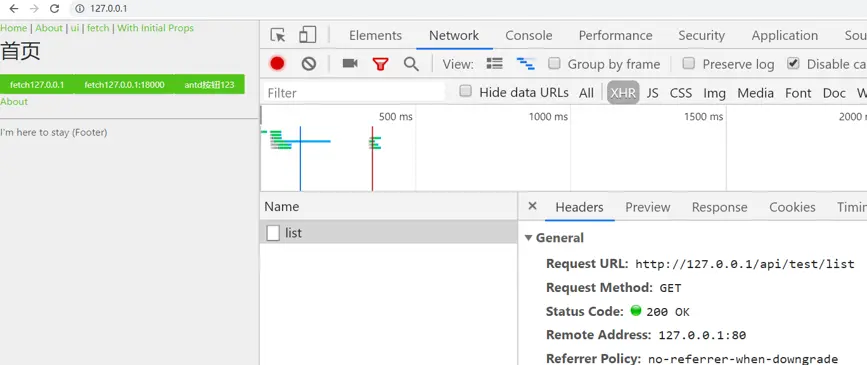Clear the network log
Viewport: 867px width, 365px height.
pyautogui.click(x=309, y=64)
